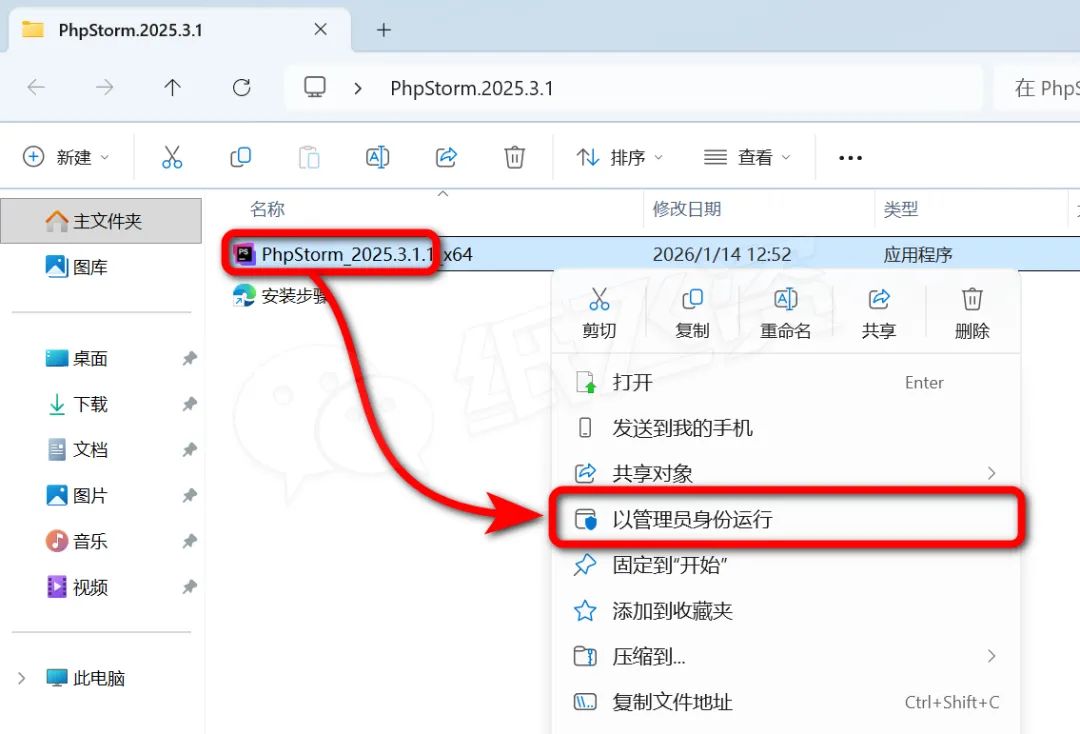Choose 删除 in the context menu
1080x734 pixels.
[972, 313]
